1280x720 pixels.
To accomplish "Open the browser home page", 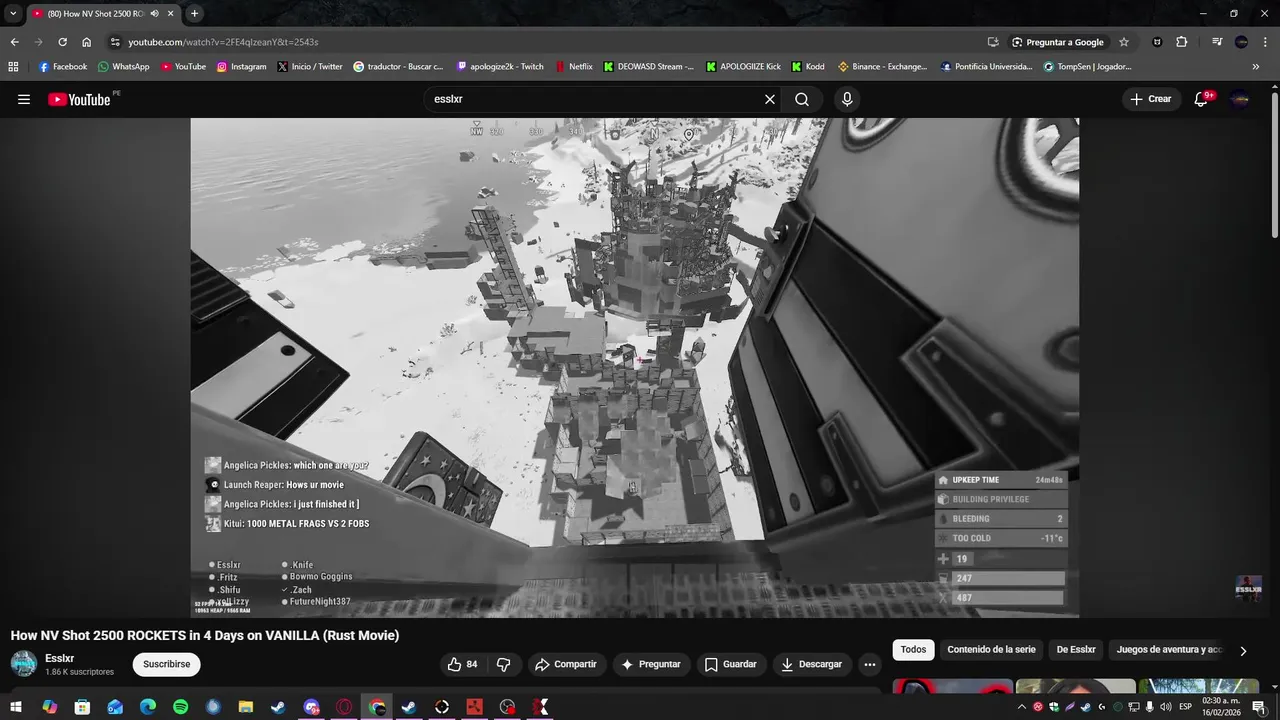I will tap(87, 42).
